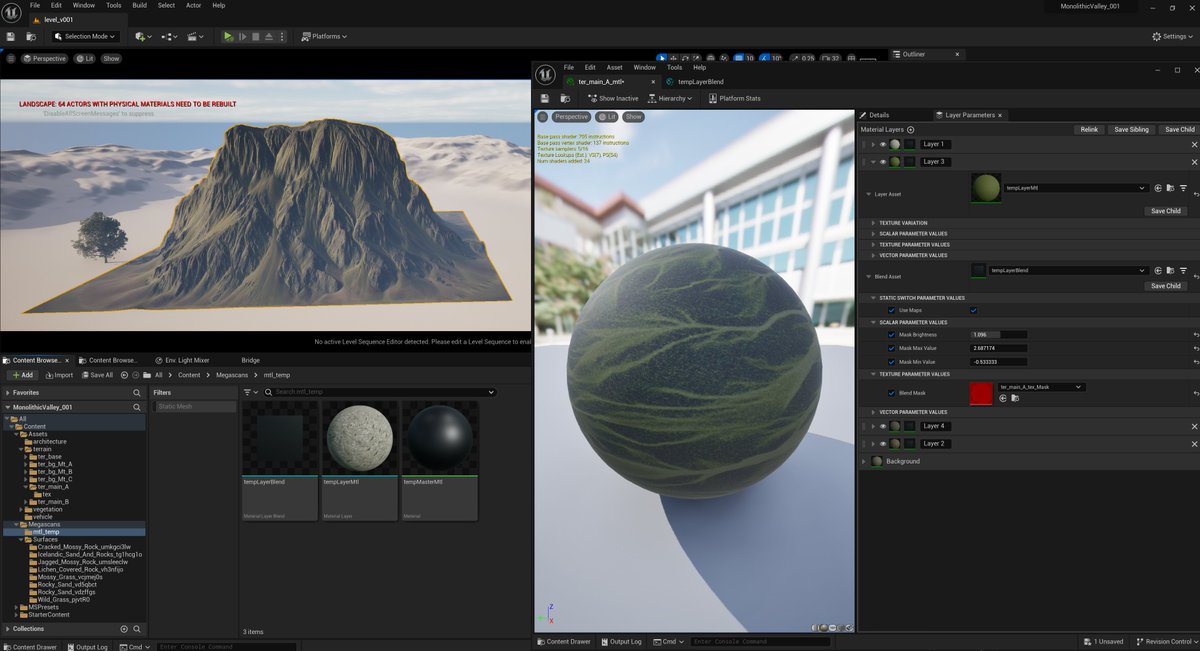
Task: Remove Layer 1 with its X icon
Action: (1194, 144)
